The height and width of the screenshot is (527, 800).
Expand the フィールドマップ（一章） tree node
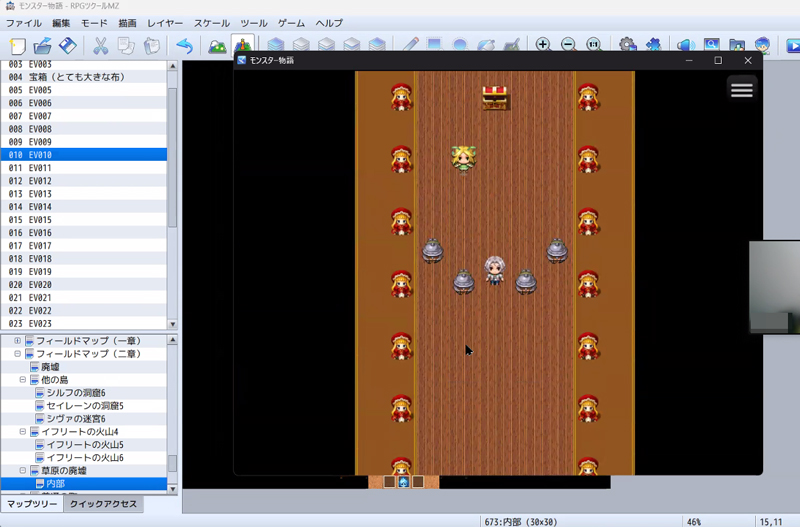17,340
